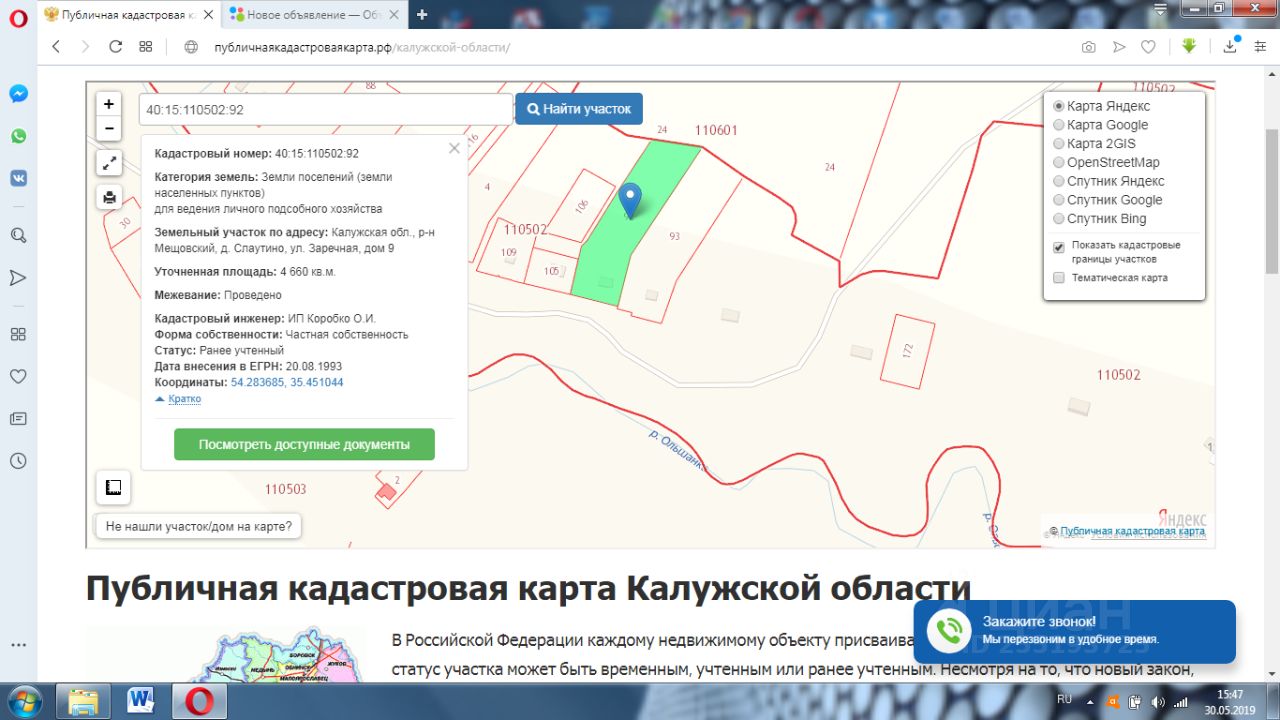Open the Speed Dial grid icon in sidebar
Image resolution: width=1280 pixels, height=720 pixels.
point(18,334)
